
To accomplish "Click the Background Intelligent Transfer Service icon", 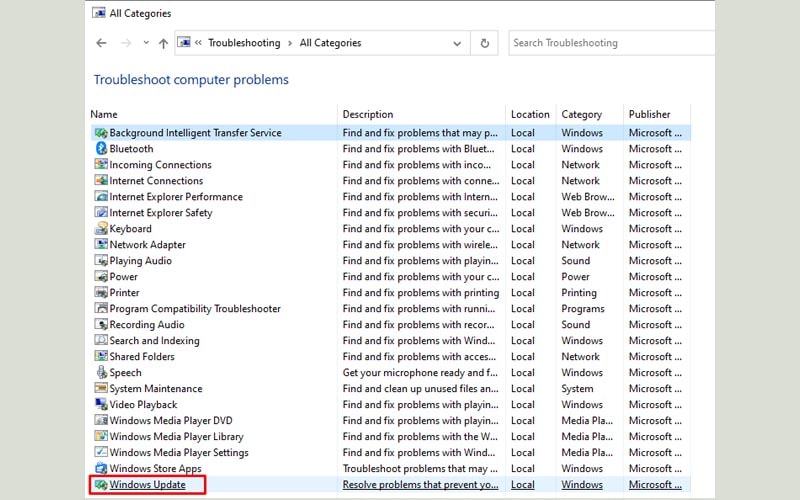I will [101, 133].
